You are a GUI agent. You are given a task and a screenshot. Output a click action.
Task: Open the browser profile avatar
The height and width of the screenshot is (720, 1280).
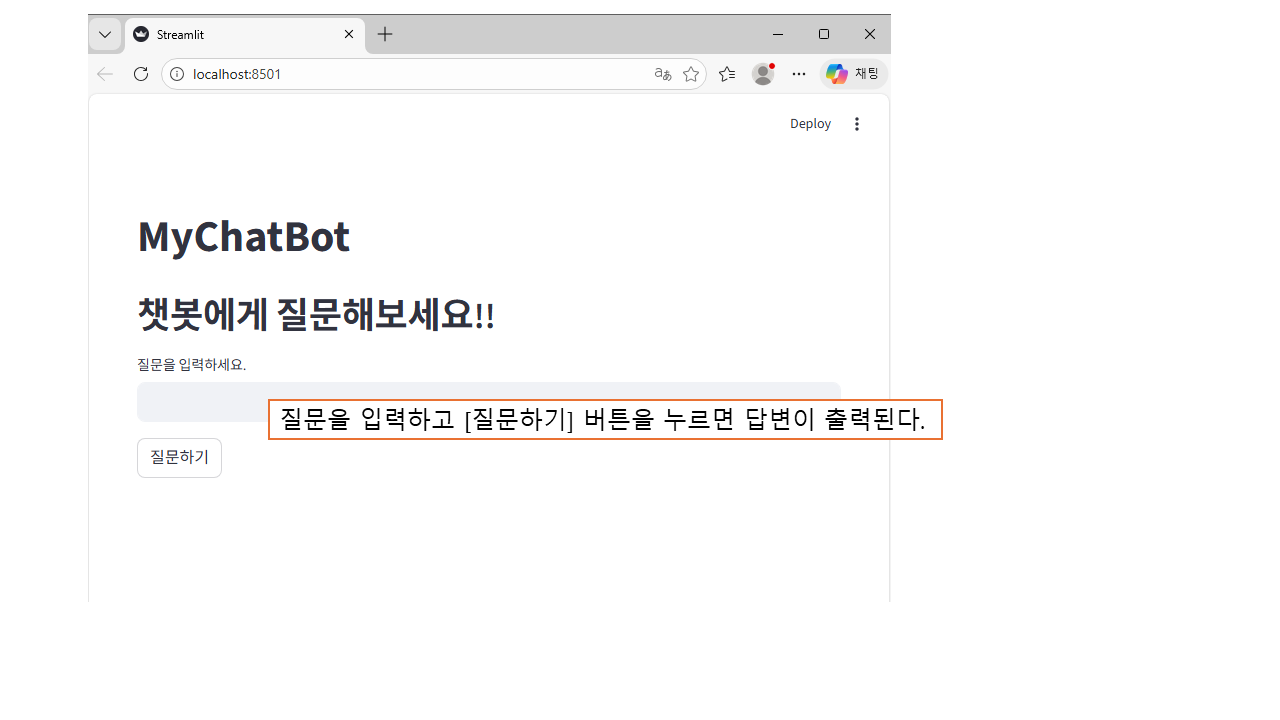(x=763, y=74)
